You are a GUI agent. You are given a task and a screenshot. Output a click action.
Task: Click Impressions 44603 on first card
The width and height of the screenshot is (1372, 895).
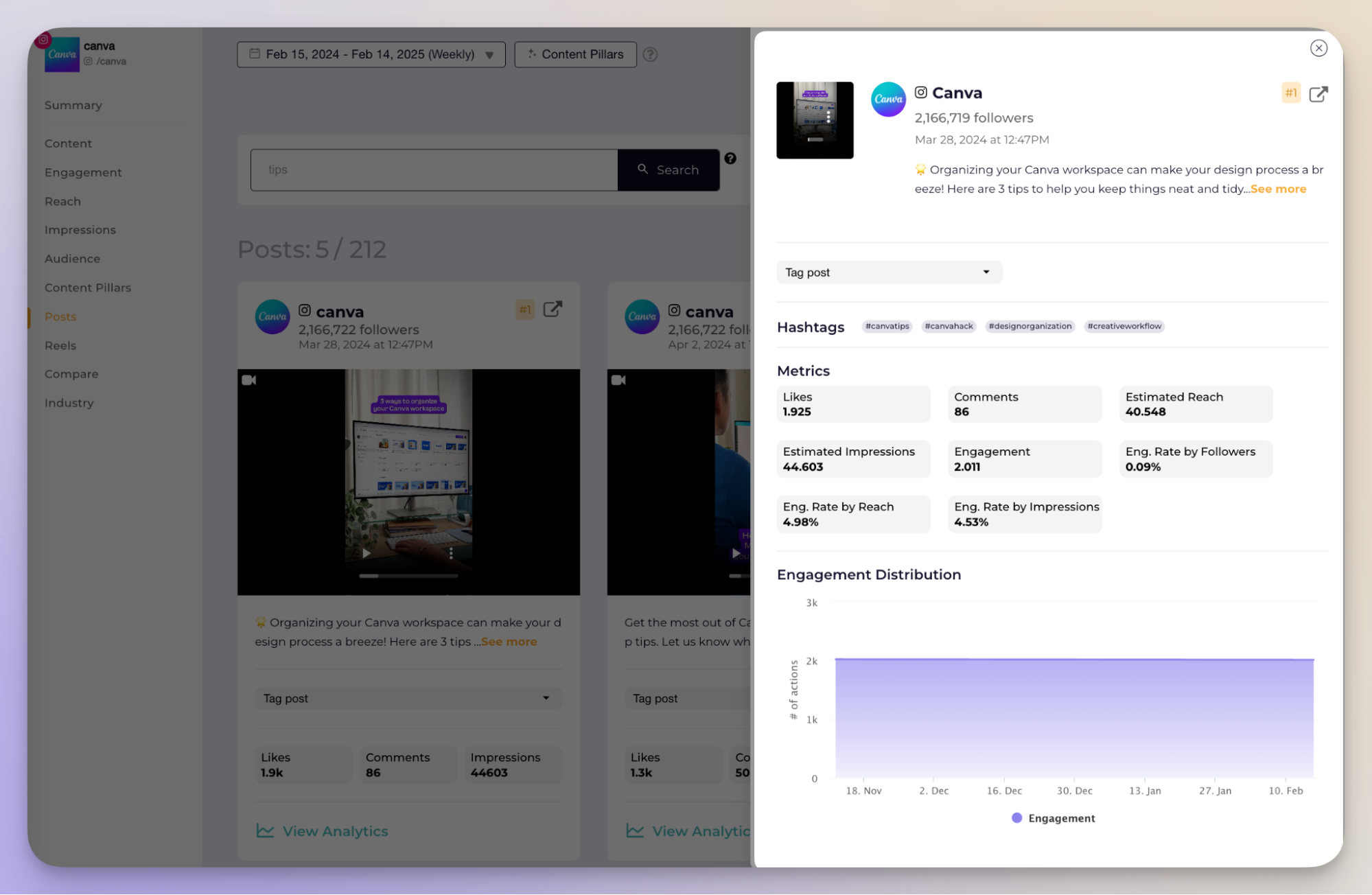click(513, 765)
